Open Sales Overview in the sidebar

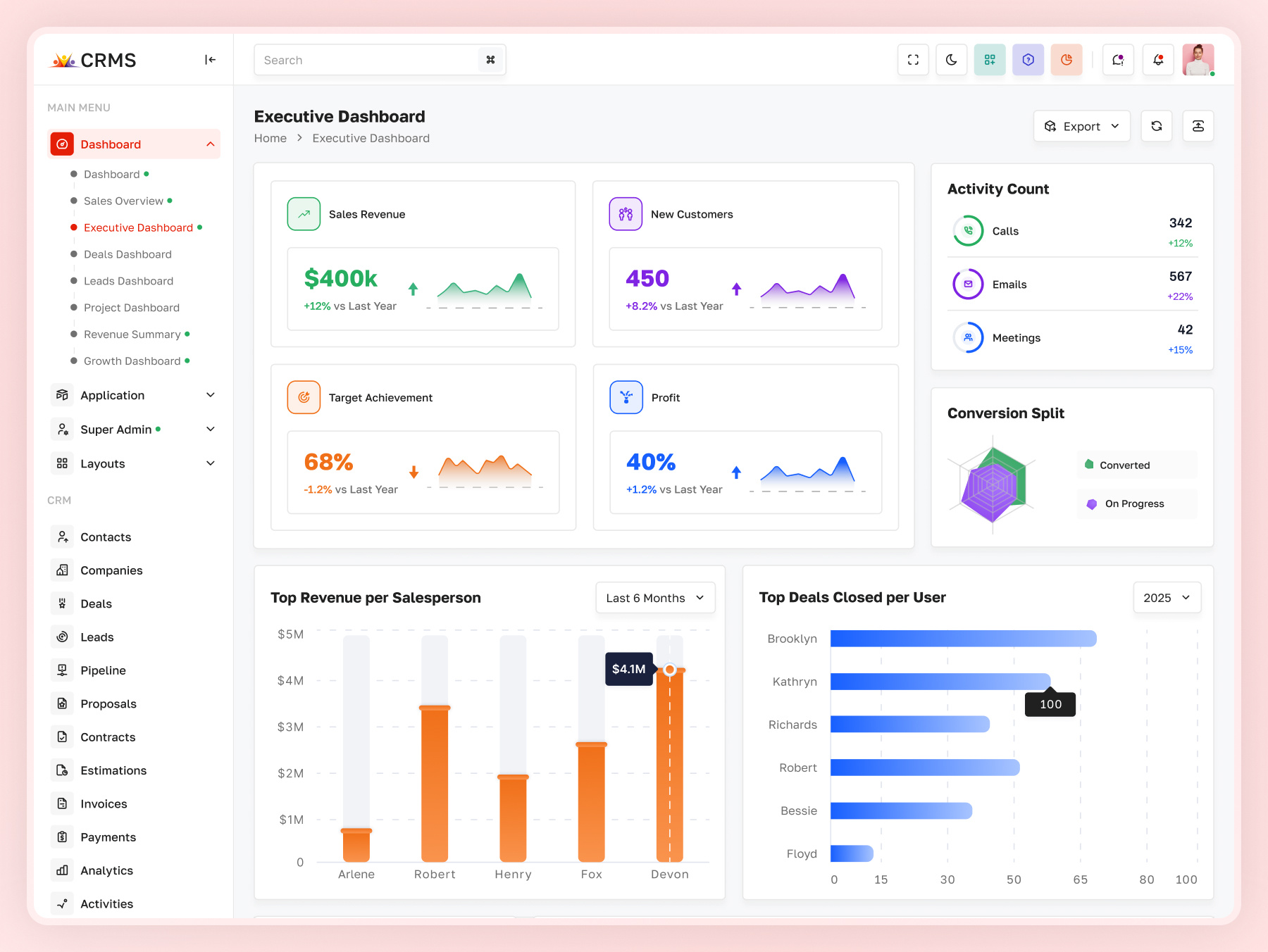pos(123,201)
